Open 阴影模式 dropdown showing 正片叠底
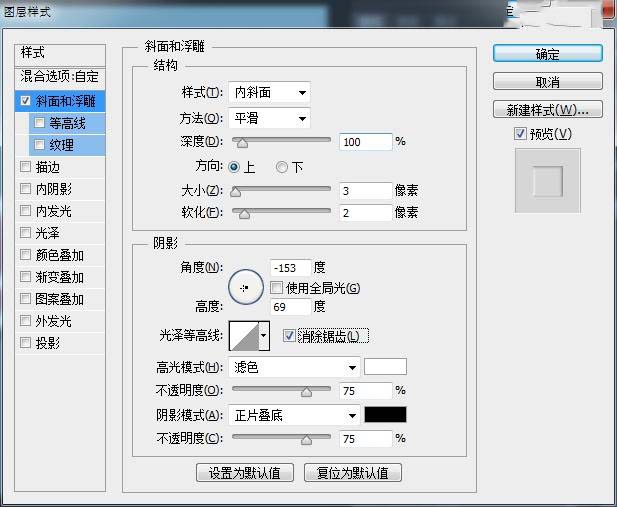Screen dimensions: 617x507 point(294,415)
